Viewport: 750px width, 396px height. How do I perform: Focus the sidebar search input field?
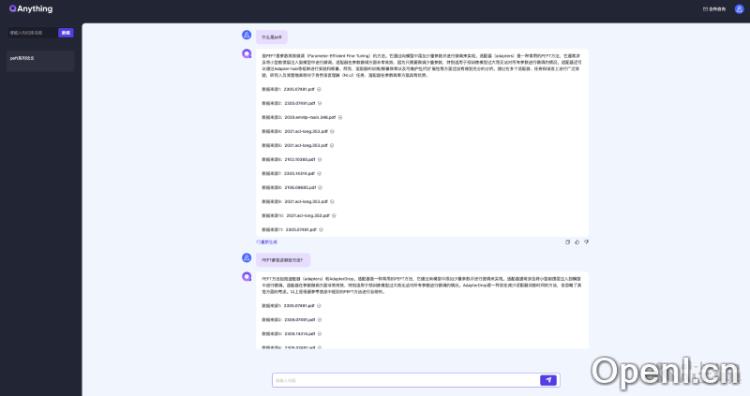click(32, 33)
